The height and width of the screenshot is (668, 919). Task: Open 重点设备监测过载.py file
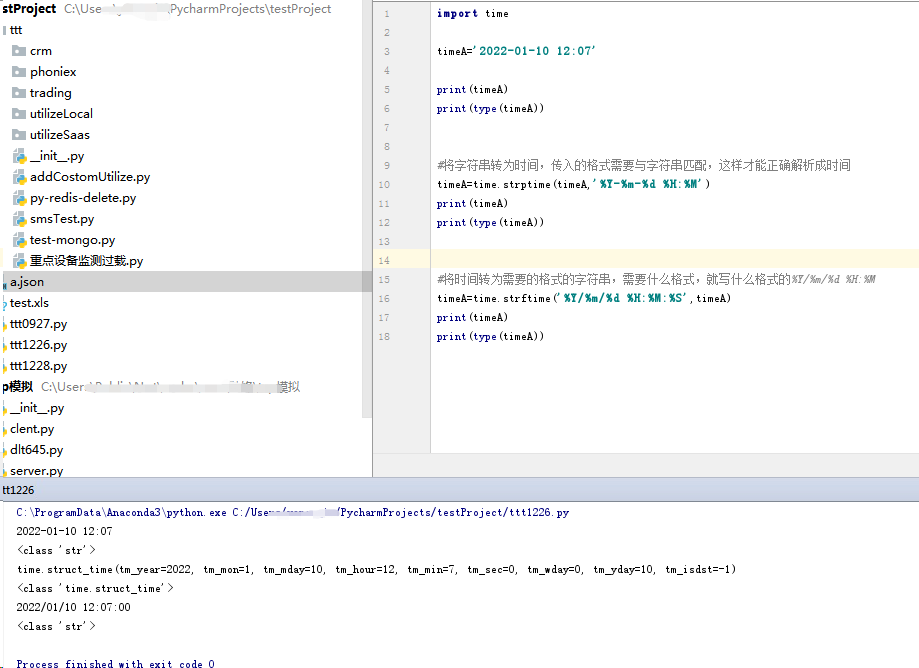tap(87, 261)
